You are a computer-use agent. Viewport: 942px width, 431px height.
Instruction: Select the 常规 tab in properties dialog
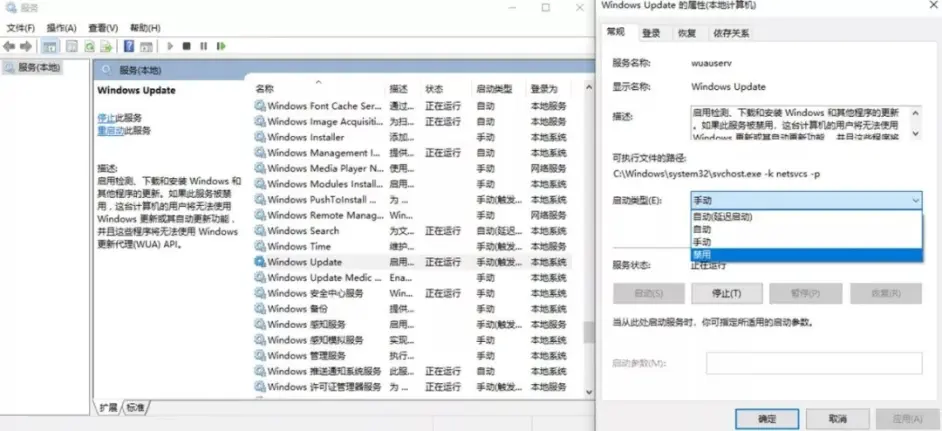616,32
